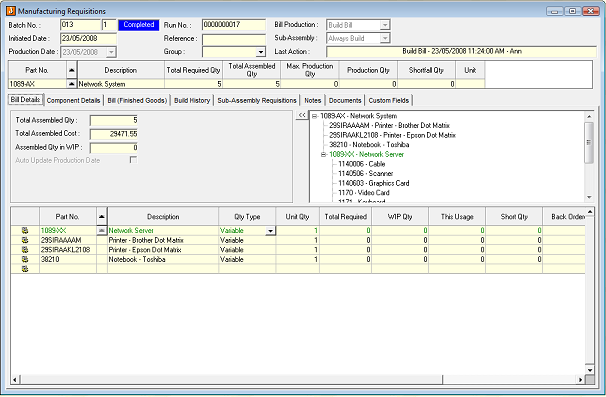Click the batch sequence field showing 1

point(109,25)
